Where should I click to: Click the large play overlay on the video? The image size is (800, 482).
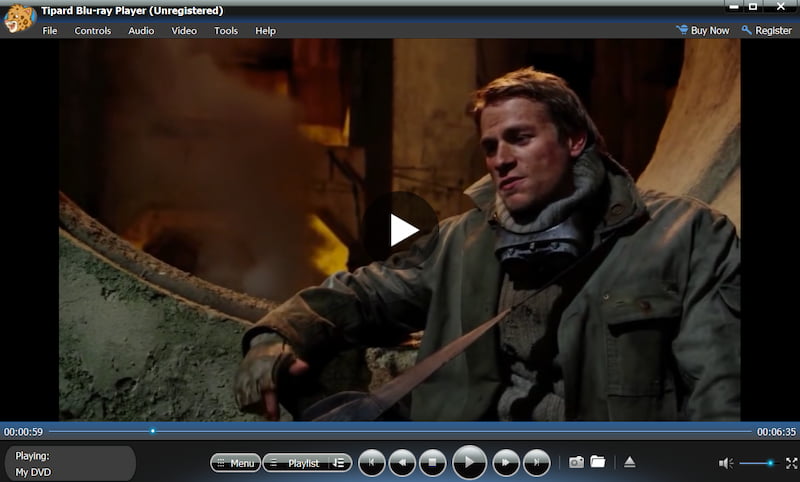403,230
